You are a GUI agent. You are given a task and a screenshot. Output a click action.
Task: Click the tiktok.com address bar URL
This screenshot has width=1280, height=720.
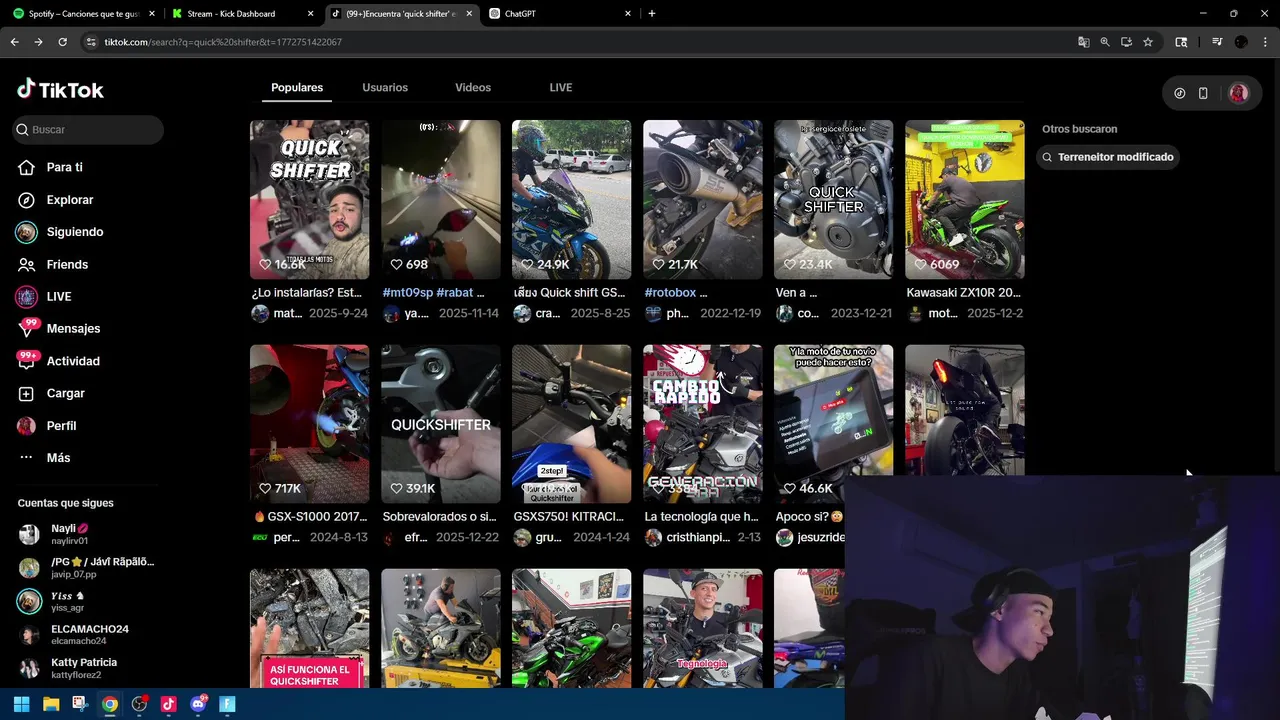pos(223,42)
